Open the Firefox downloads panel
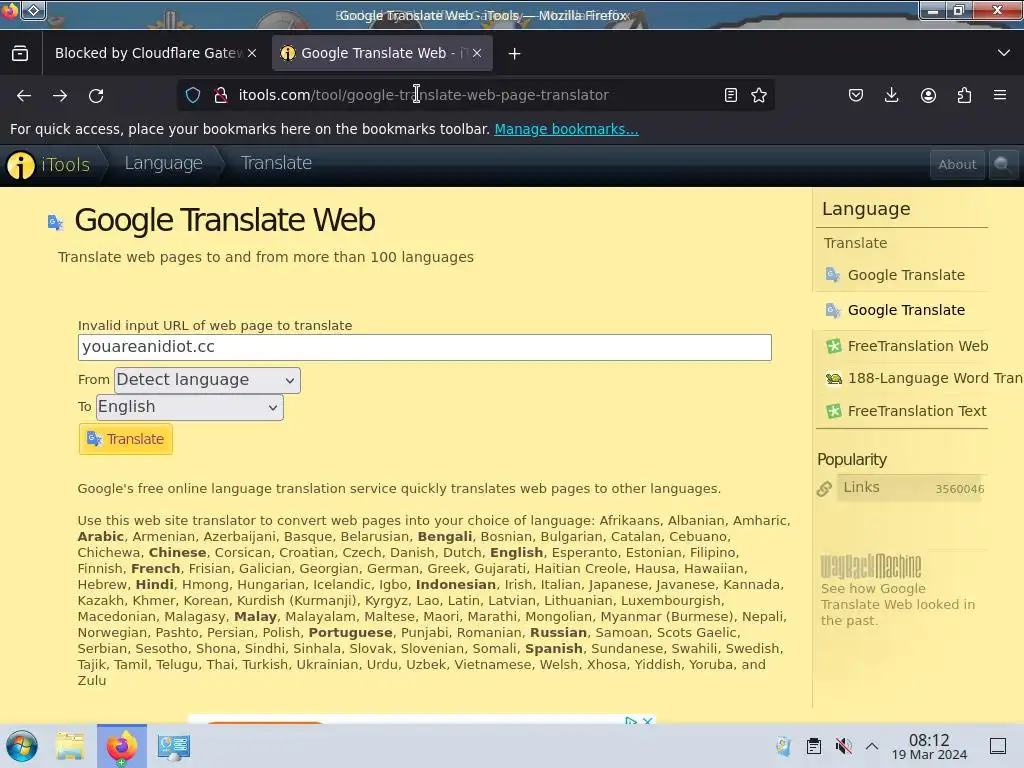 891,95
